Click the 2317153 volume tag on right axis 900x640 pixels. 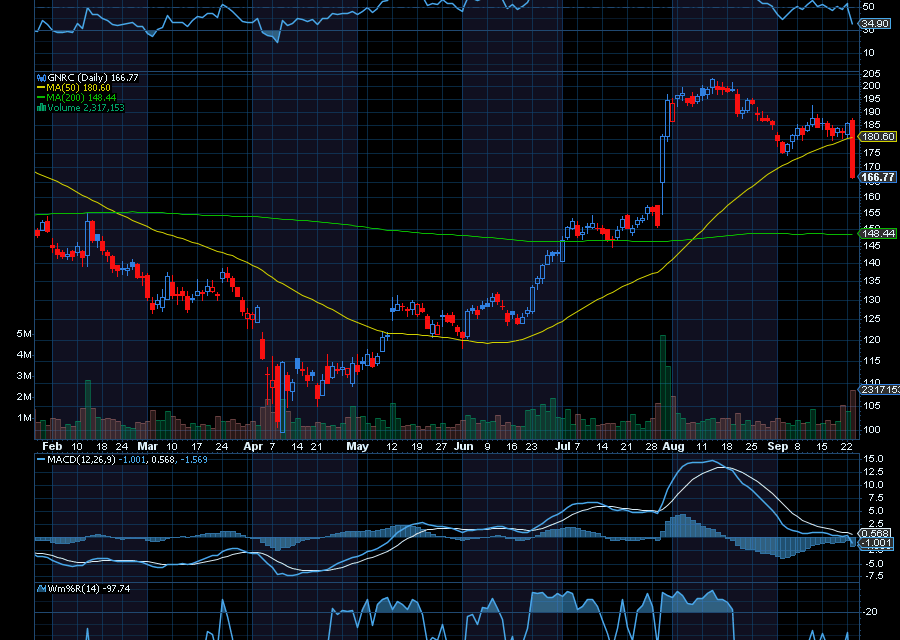coord(880,390)
